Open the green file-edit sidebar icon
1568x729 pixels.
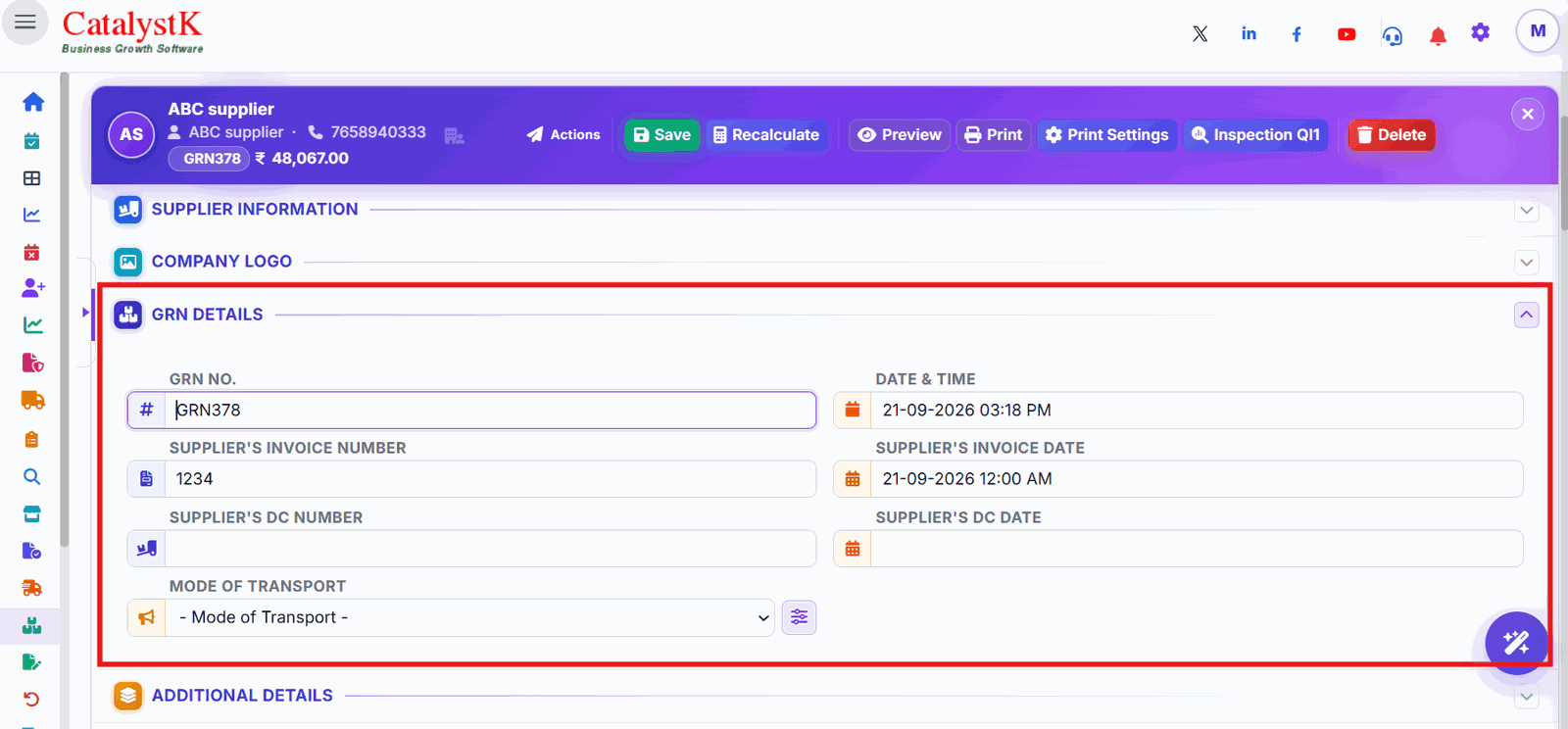31,662
